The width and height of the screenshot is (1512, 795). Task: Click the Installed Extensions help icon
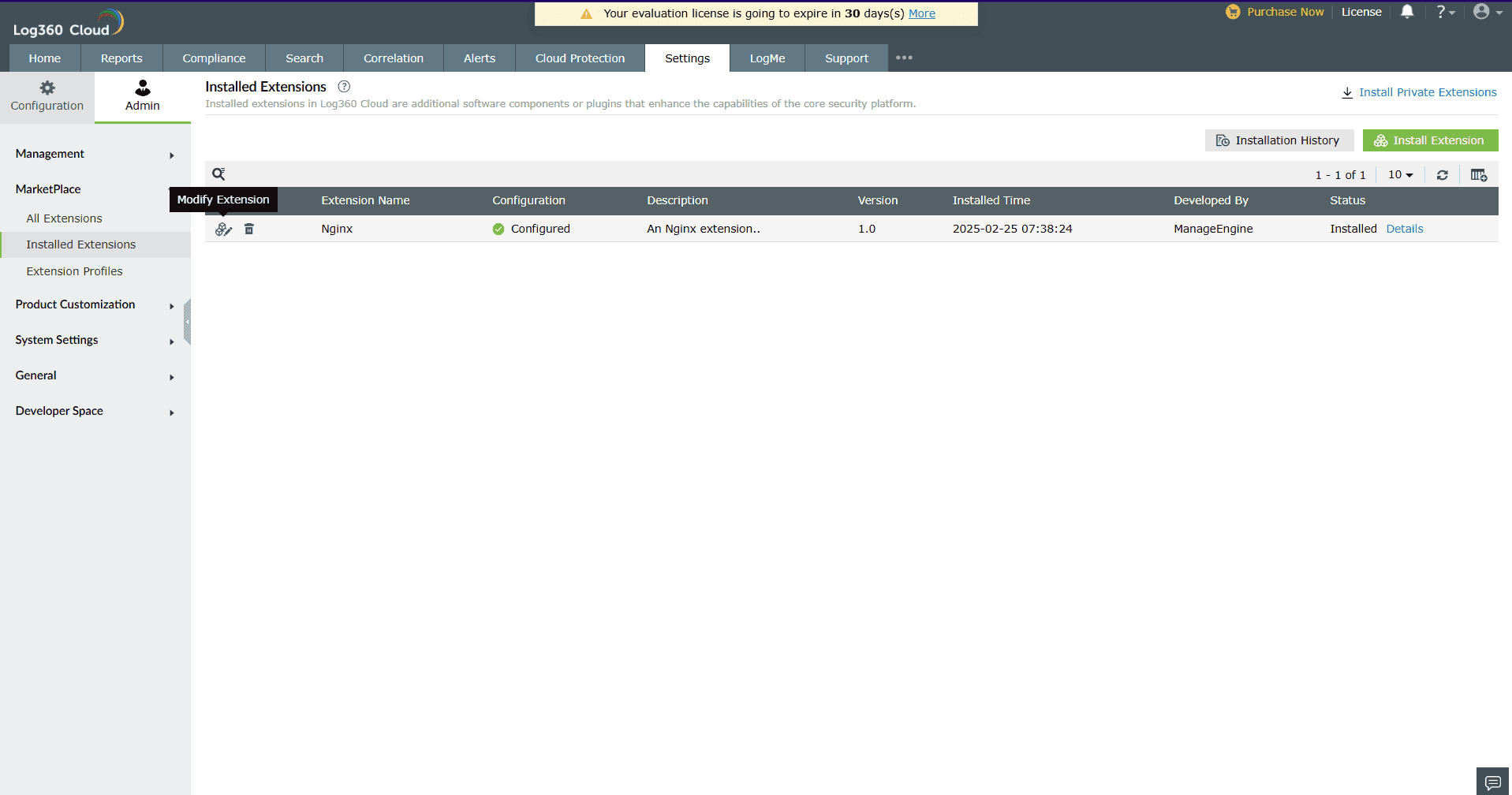344,87
